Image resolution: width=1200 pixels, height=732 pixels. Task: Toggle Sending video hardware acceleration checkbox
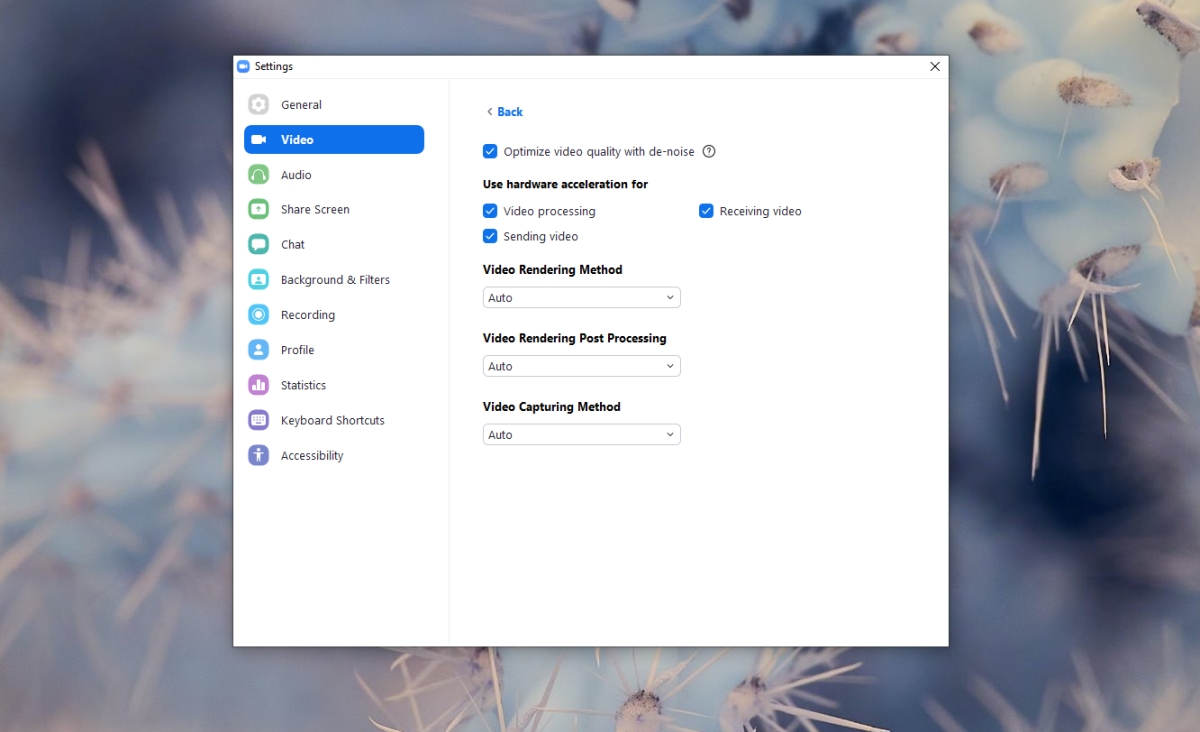(x=490, y=237)
